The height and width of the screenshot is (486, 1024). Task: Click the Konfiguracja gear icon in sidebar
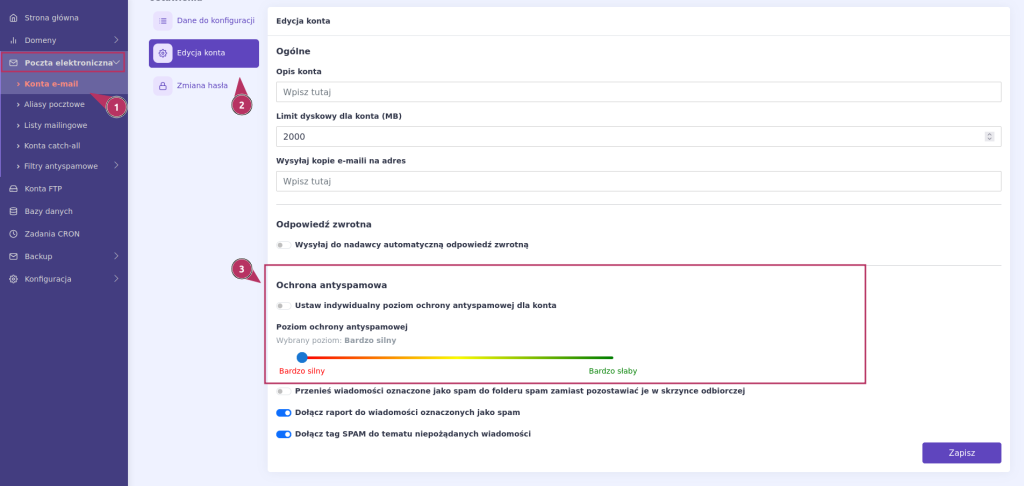point(13,279)
